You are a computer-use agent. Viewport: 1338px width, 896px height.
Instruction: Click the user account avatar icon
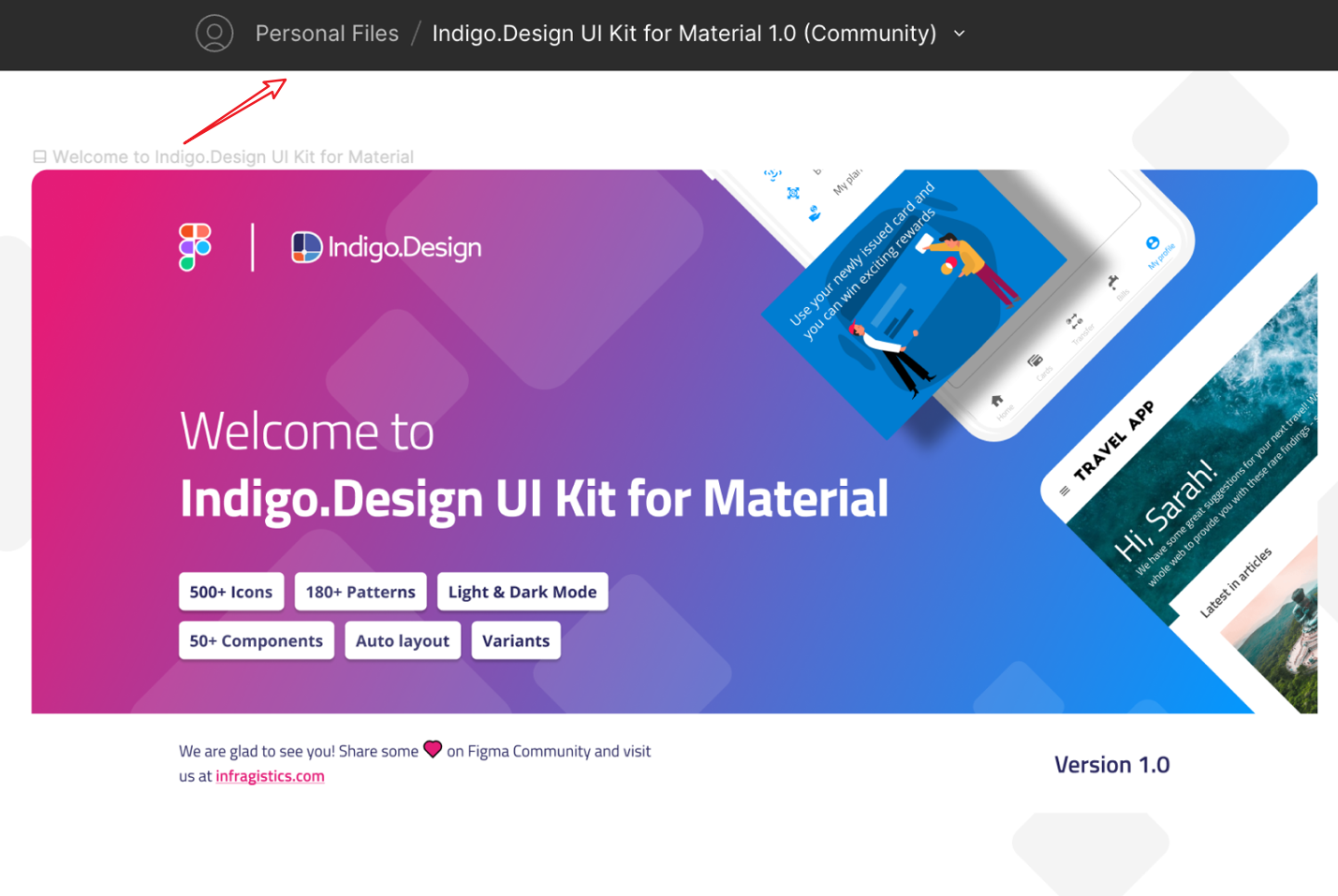point(213,34)
